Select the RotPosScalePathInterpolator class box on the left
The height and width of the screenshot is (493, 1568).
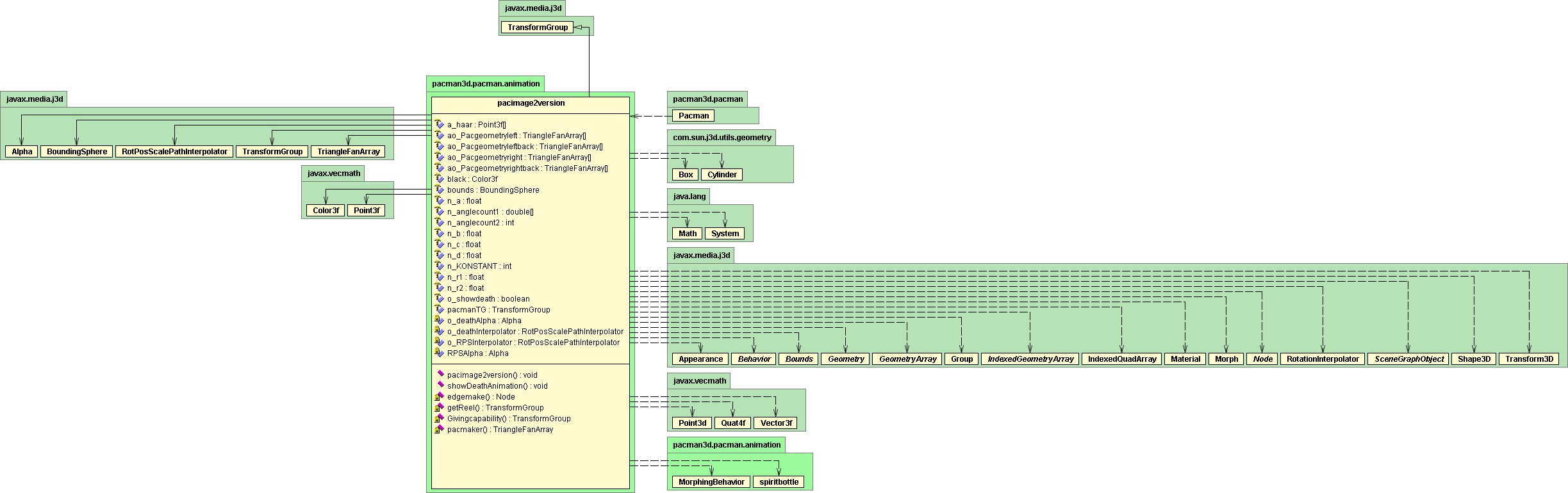coord(174,152)
